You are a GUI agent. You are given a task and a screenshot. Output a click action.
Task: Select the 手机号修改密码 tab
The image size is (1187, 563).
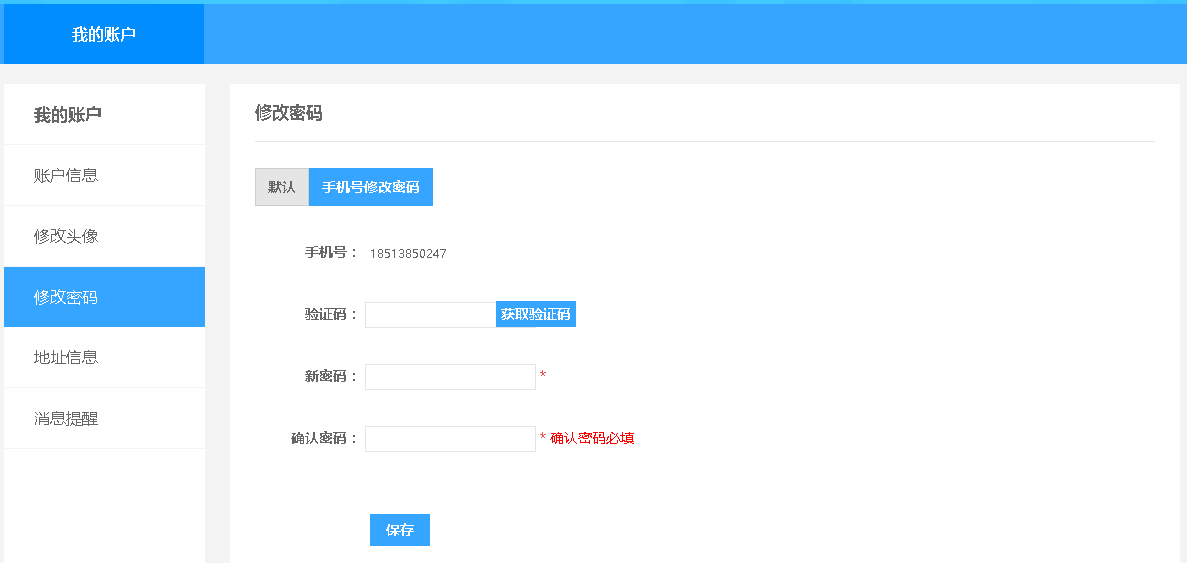[x=371, y=187]
